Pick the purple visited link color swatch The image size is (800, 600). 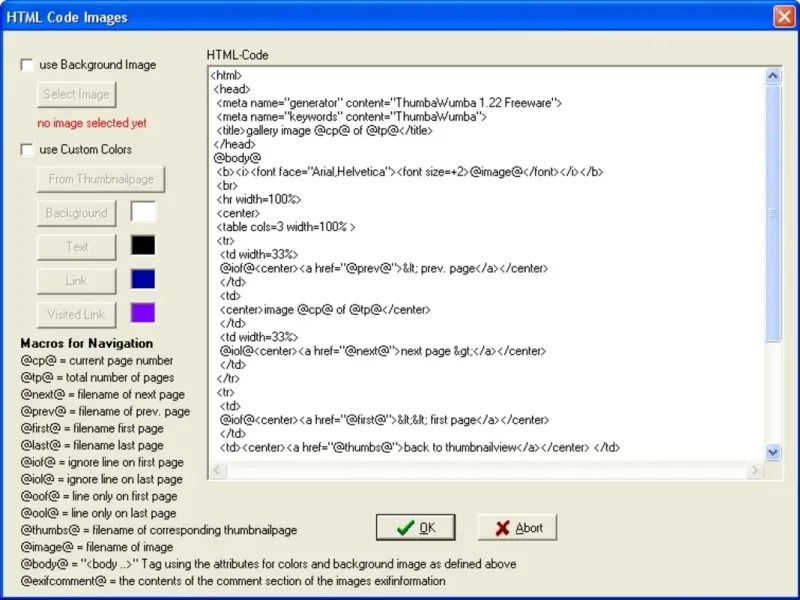[143, 313]
